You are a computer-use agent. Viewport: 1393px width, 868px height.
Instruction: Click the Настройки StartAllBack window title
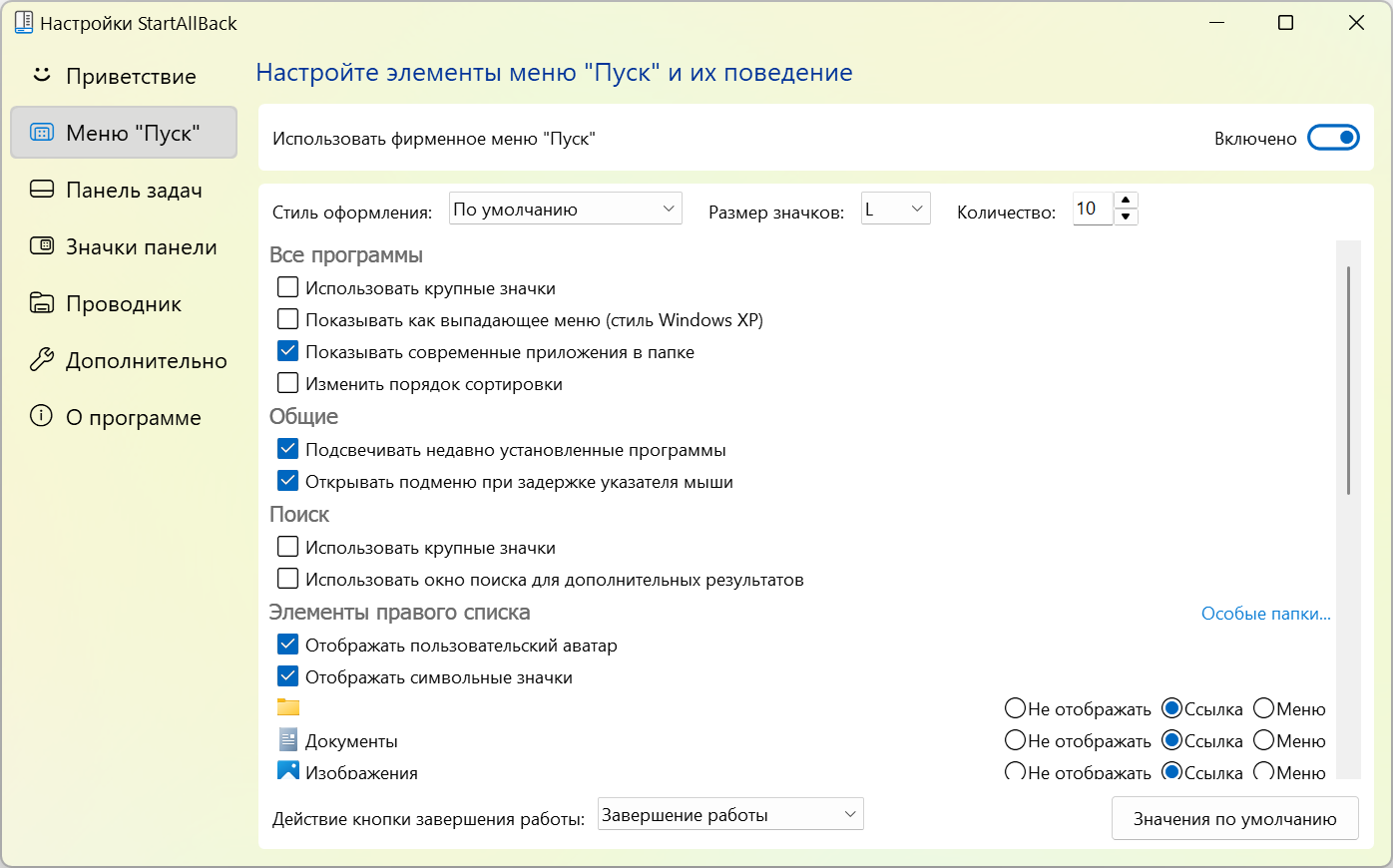[139, 23]
